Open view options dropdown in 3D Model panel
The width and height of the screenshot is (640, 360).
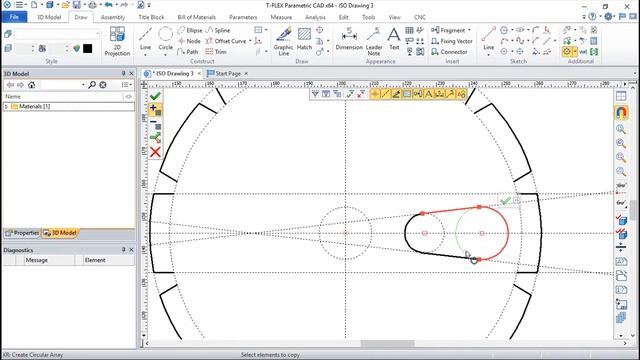click(x=127, y=84)
